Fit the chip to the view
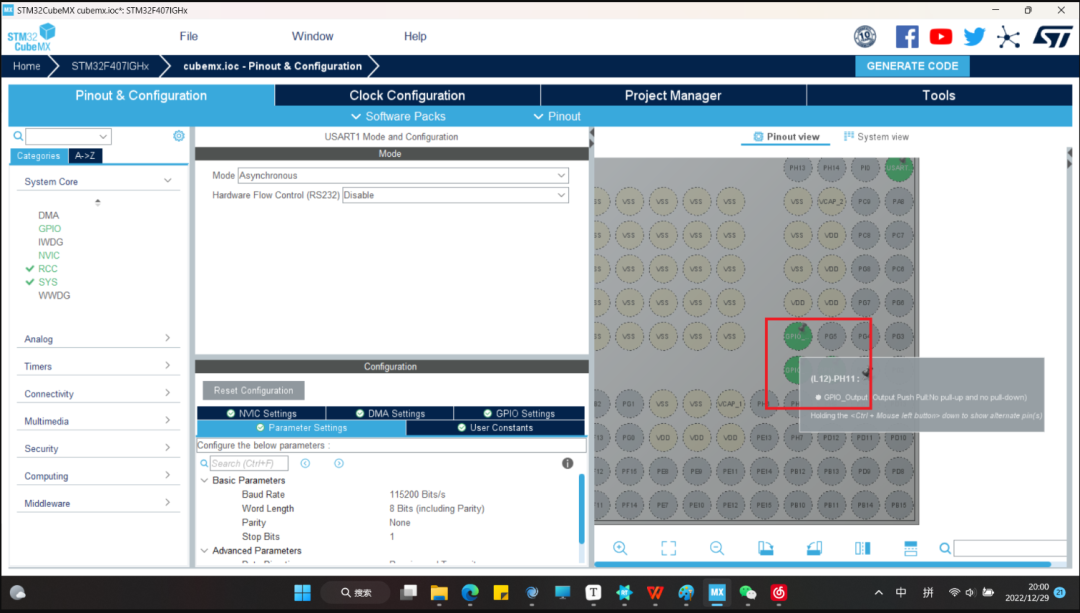 pos(668,548)
